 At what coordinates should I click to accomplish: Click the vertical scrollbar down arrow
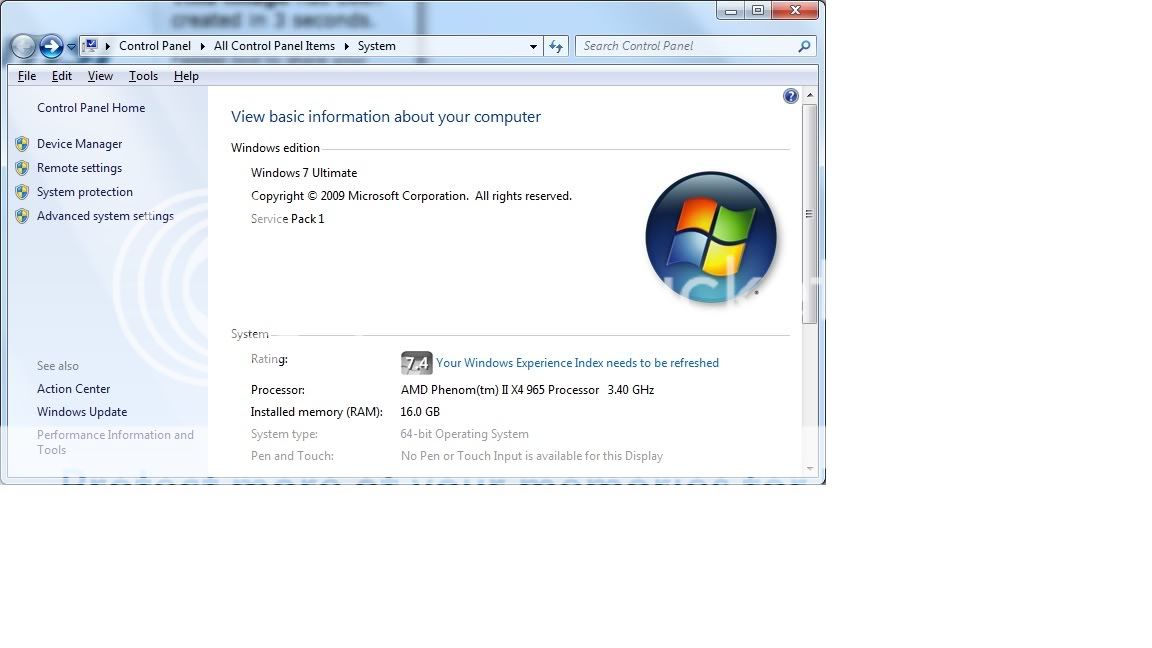point(810,468)
